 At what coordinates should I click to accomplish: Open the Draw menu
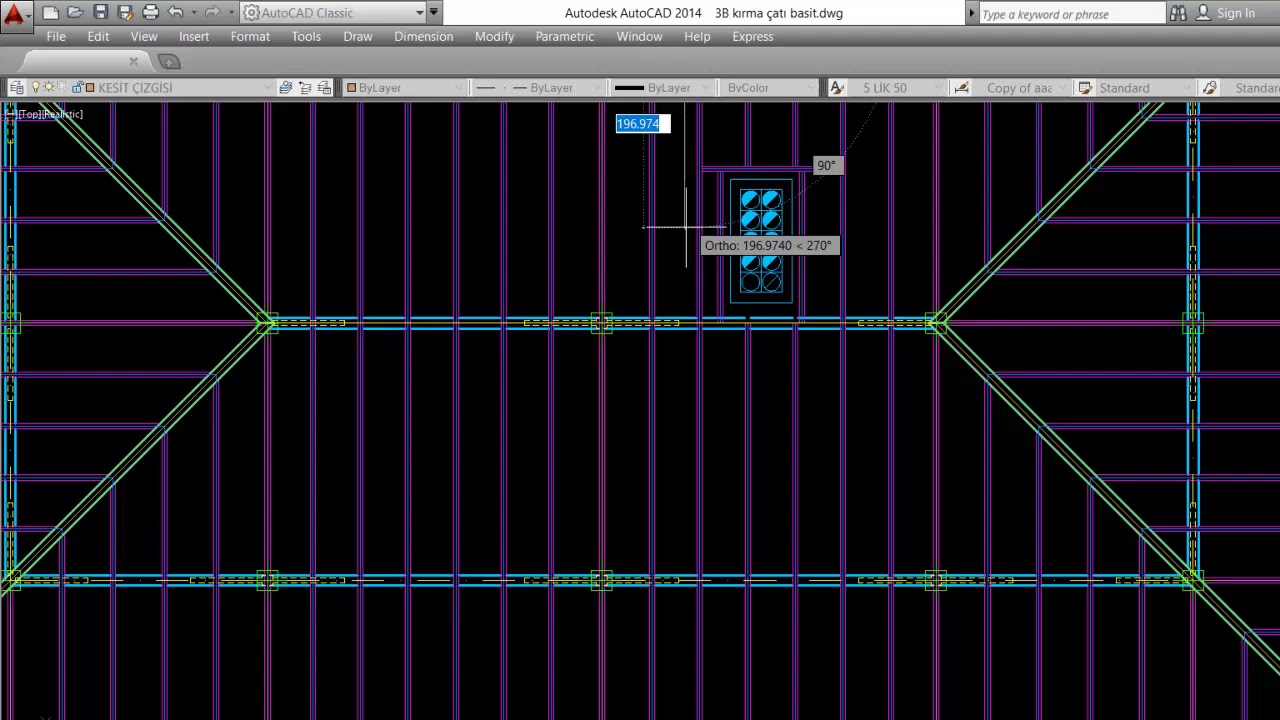point(358,36)
